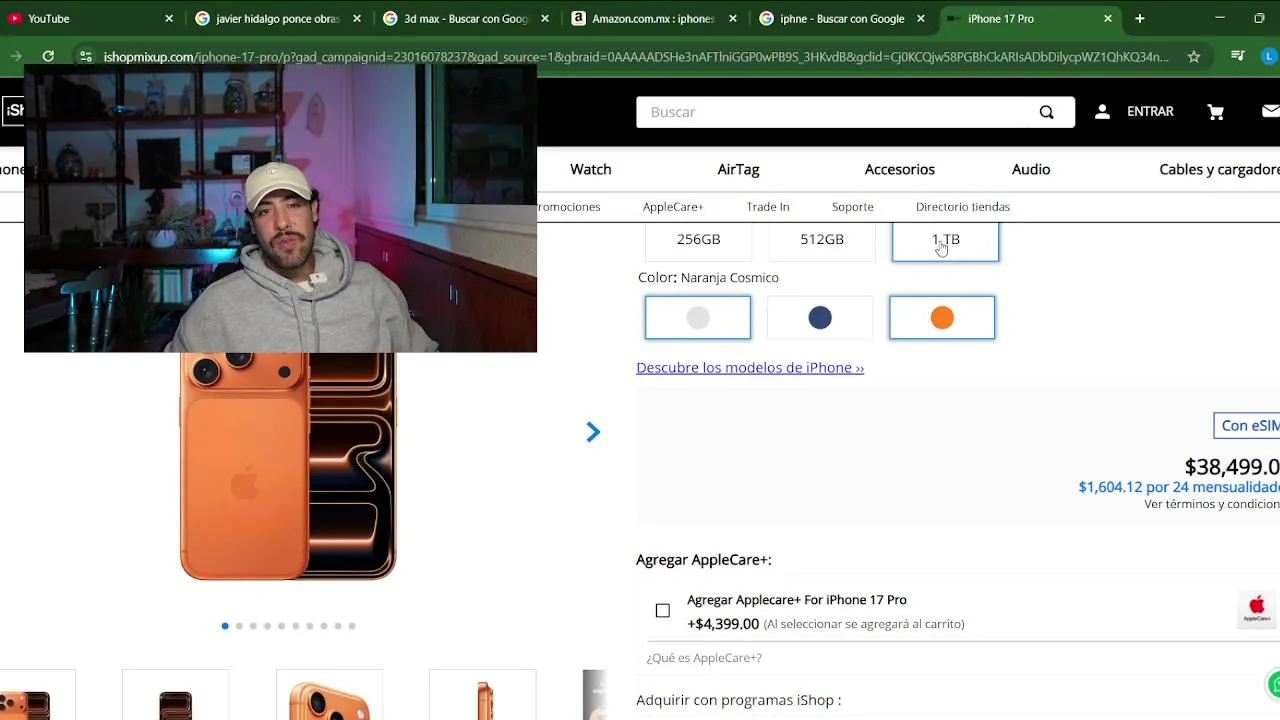Open the Soporte link
The height and width of the screenshot is (720, 1280).
[x=853, y=207]
